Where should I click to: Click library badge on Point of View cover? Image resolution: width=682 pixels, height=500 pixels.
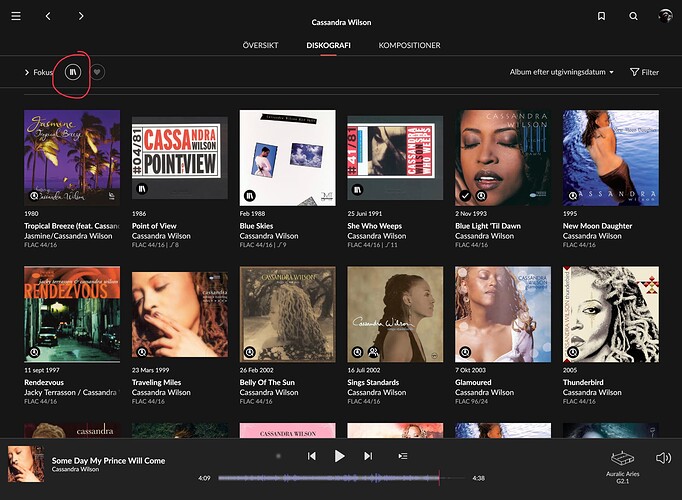point(142,189)
